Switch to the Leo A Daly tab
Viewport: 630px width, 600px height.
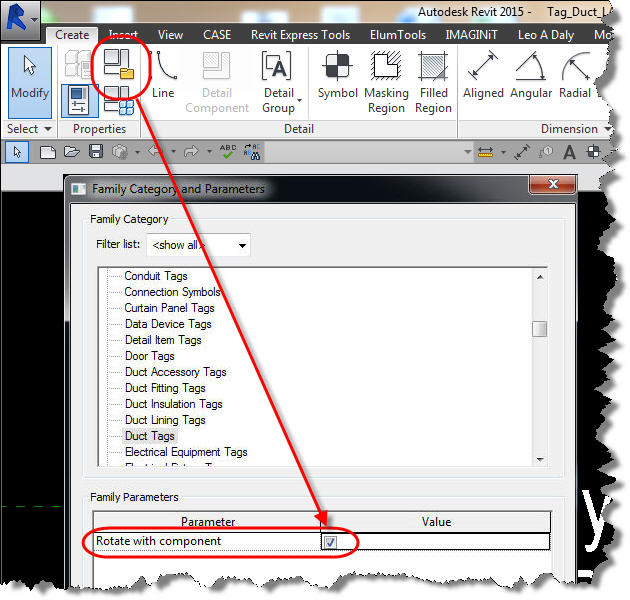[x=546, y=35]
